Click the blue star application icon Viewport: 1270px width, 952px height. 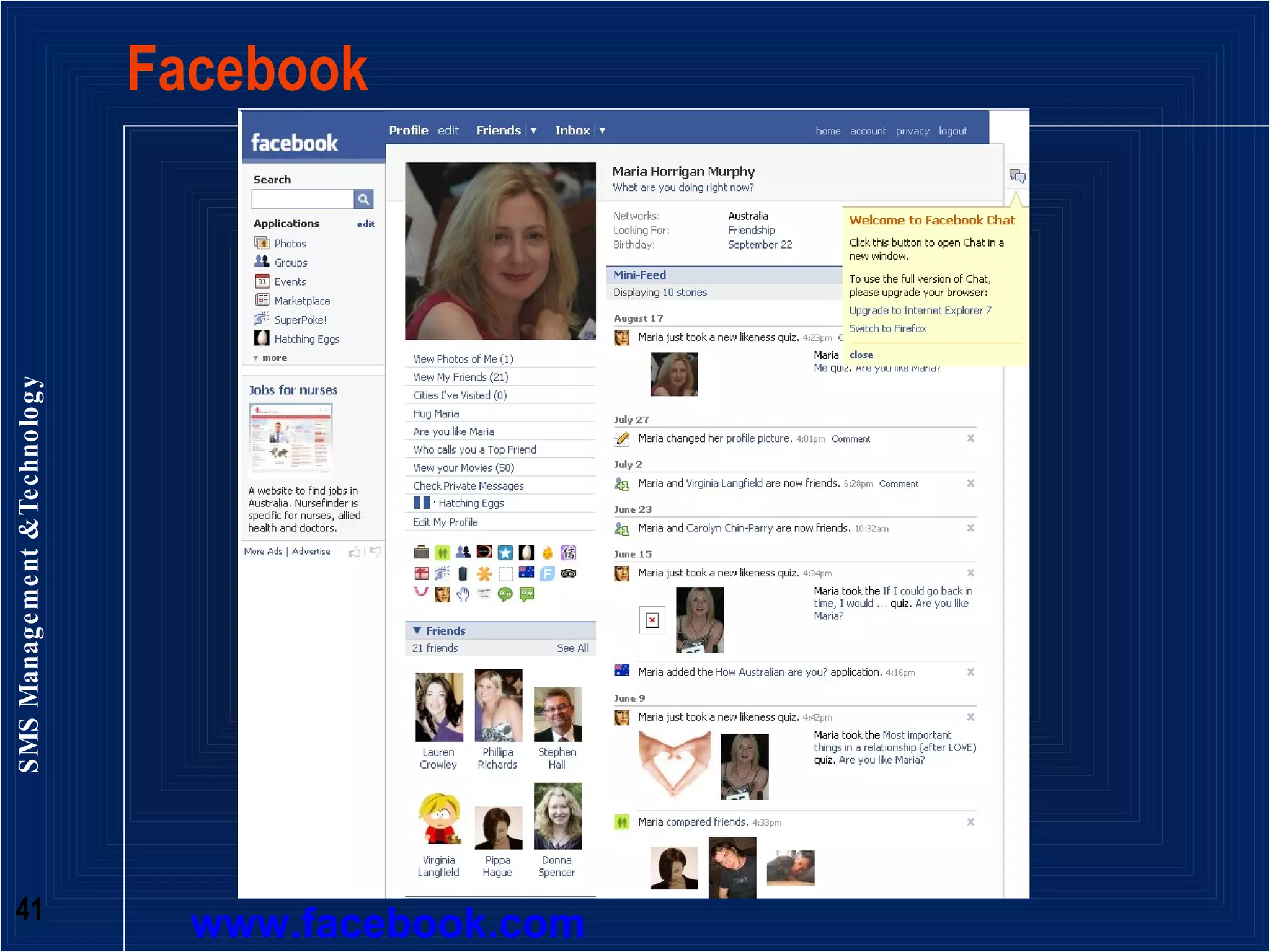(x=505, y=552)
